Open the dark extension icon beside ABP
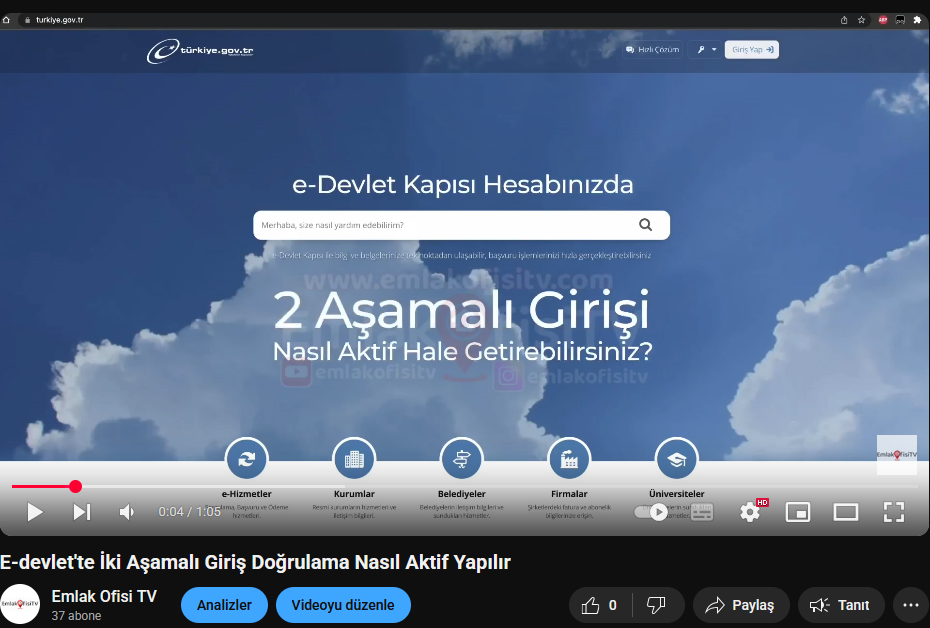This screenshot has height=628, width=930. pyautogui.click(x=900, y=20)
